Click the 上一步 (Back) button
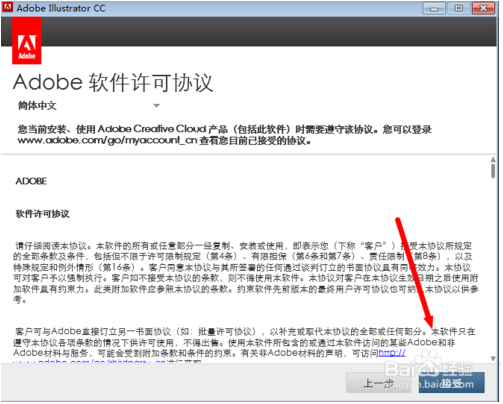The height and width of the screenshot is (404, 503). click(379, 383)
